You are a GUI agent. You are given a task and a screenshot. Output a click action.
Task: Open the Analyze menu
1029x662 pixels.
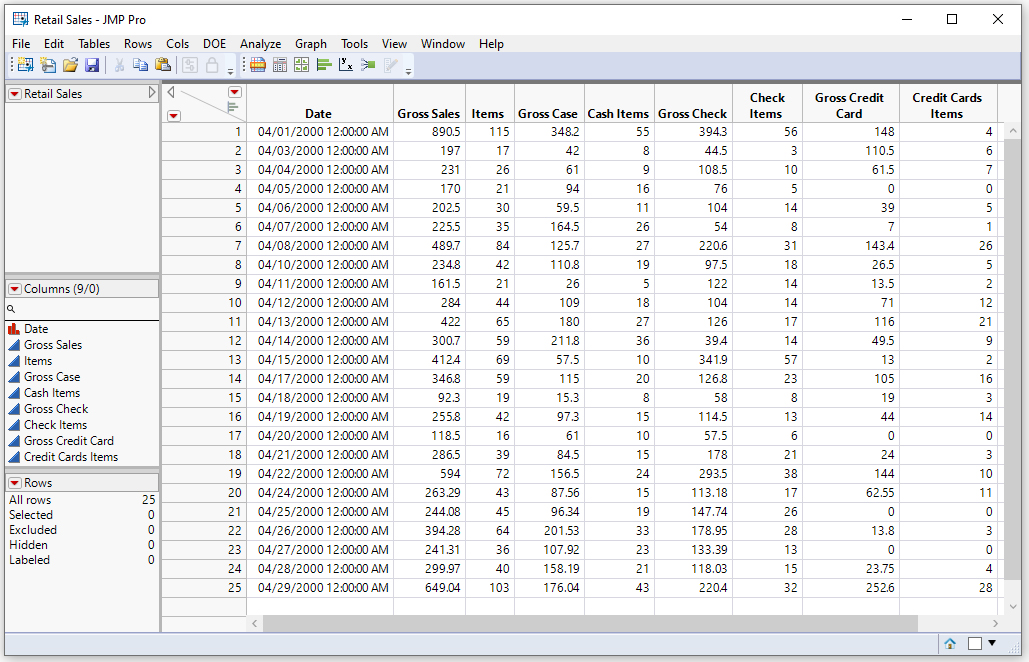coord(260,44)
